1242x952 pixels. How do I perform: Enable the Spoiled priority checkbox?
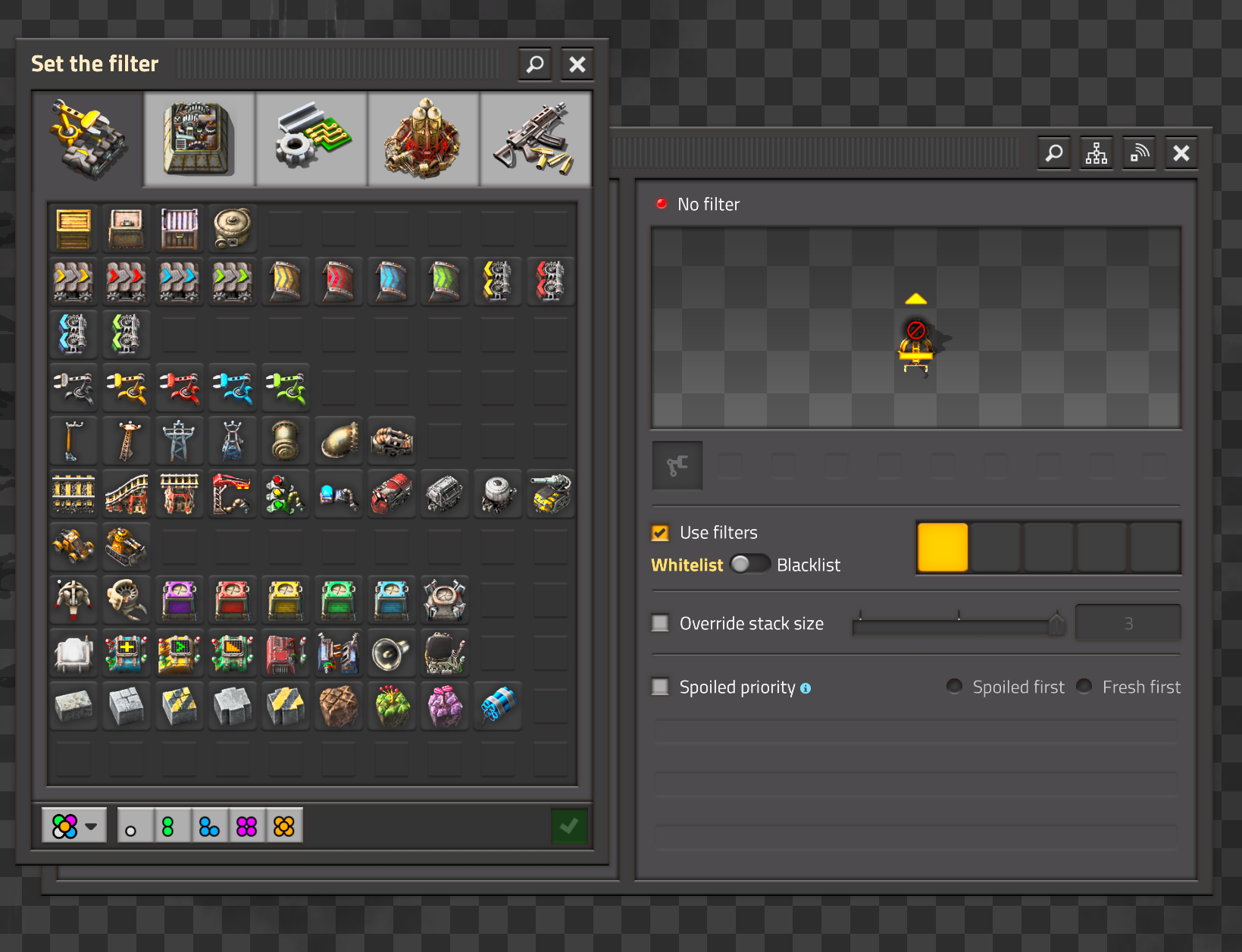click(x=660, y=687)
